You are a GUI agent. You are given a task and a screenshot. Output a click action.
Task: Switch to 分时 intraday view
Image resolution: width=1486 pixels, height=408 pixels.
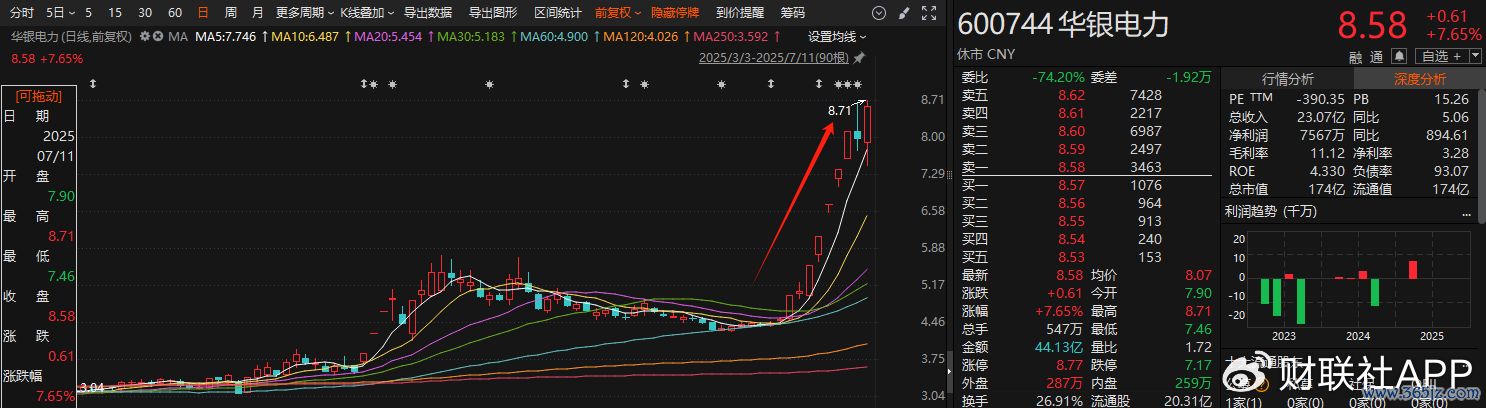pyautogui.click(x=21, y=13)
